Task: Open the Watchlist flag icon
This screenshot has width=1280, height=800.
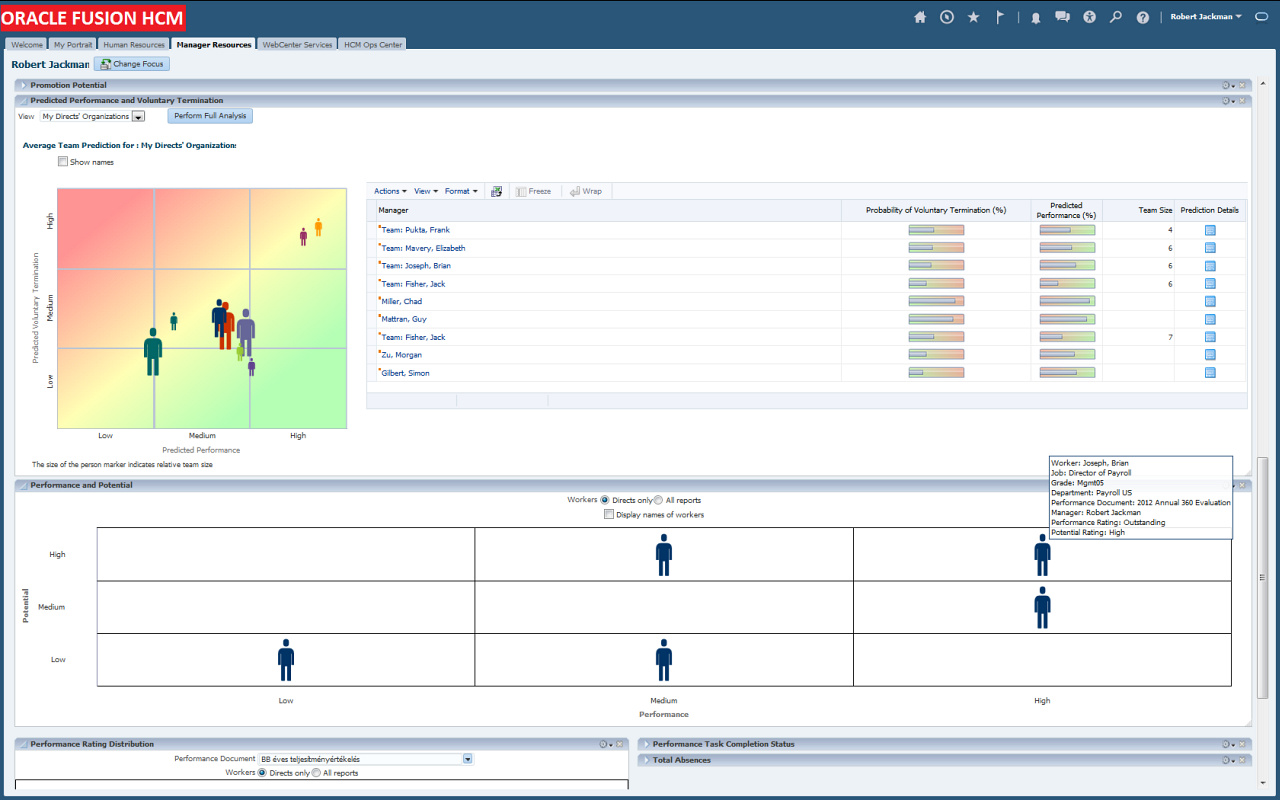Action: coord(1000,17)
